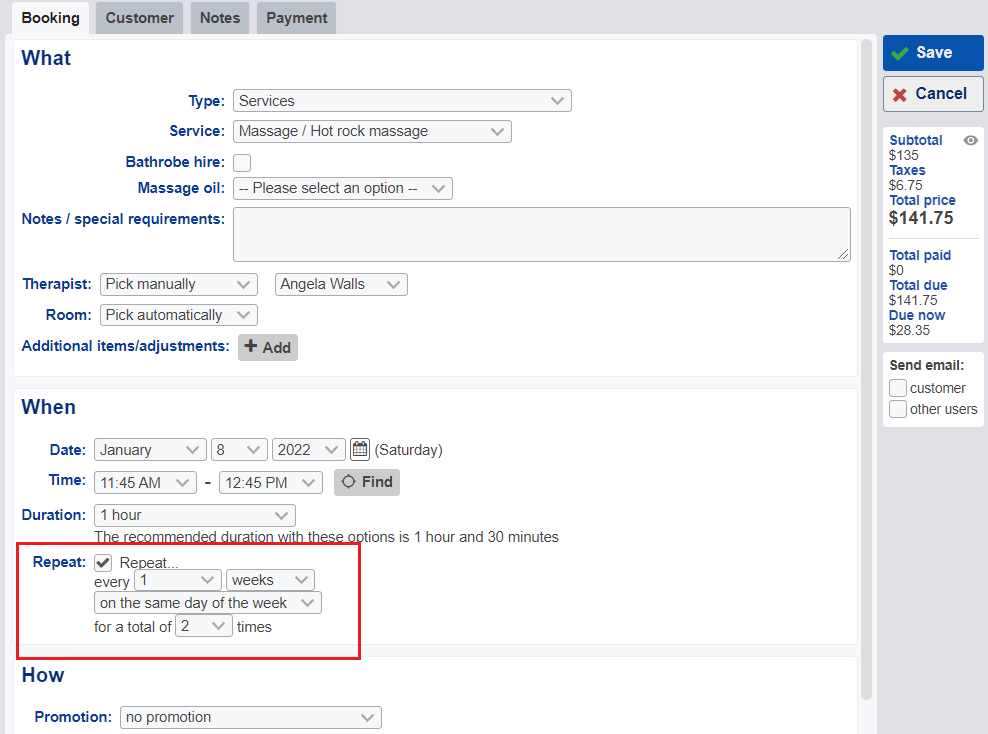Click the recommended duration hint text
The width and height of the screenshot is (988, 734).
pyautogui.click(x=326, y=537)
